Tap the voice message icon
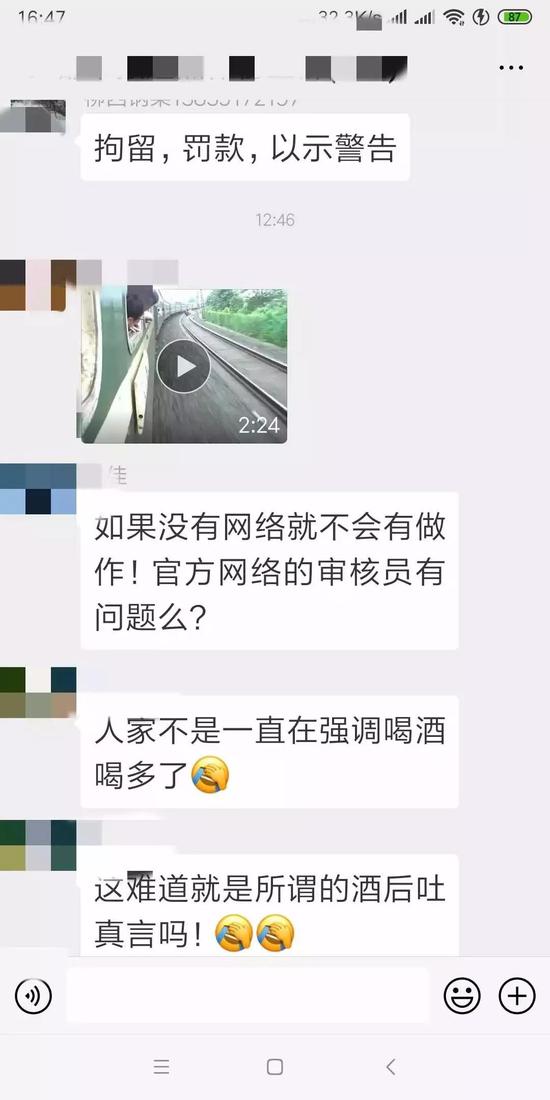This screenshot has height=1100, width=550. [33, 995]
